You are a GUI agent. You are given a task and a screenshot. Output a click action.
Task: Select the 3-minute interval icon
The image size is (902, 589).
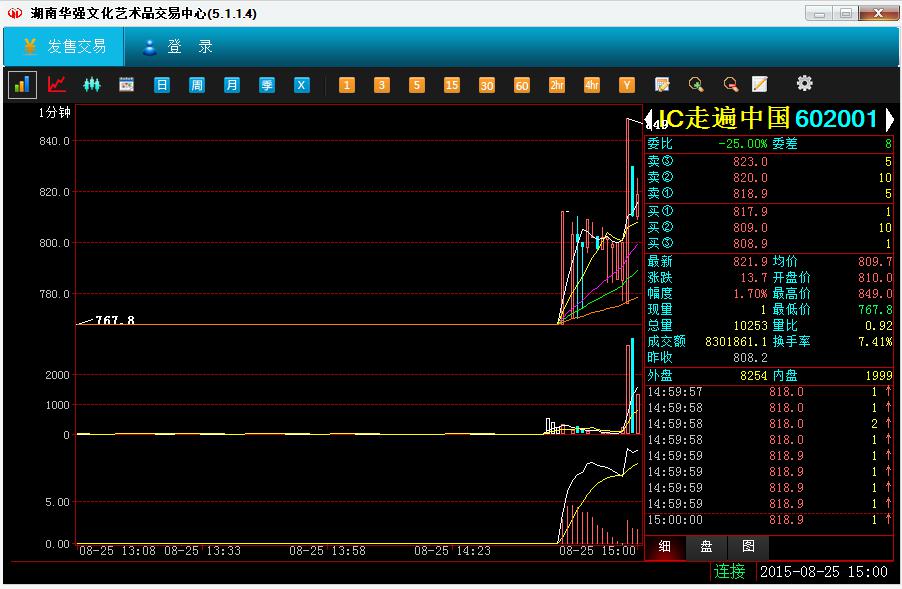click(x=381, y=85)
